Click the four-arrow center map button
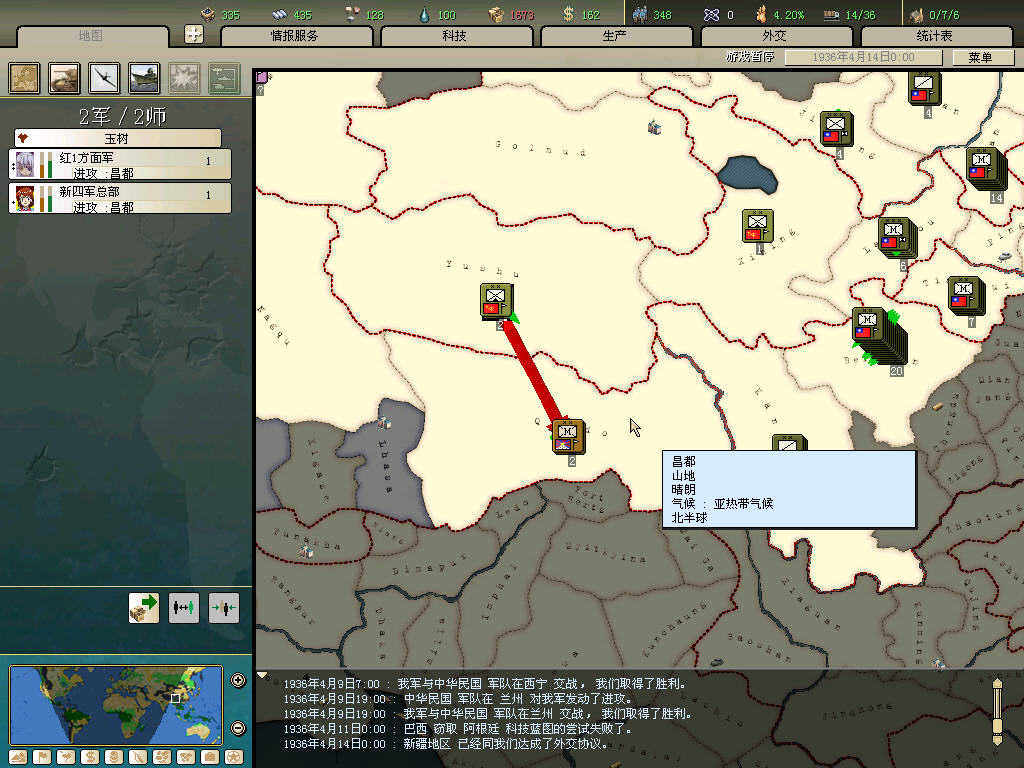This screenshot has height=768, width=1024. click(194, 34)
